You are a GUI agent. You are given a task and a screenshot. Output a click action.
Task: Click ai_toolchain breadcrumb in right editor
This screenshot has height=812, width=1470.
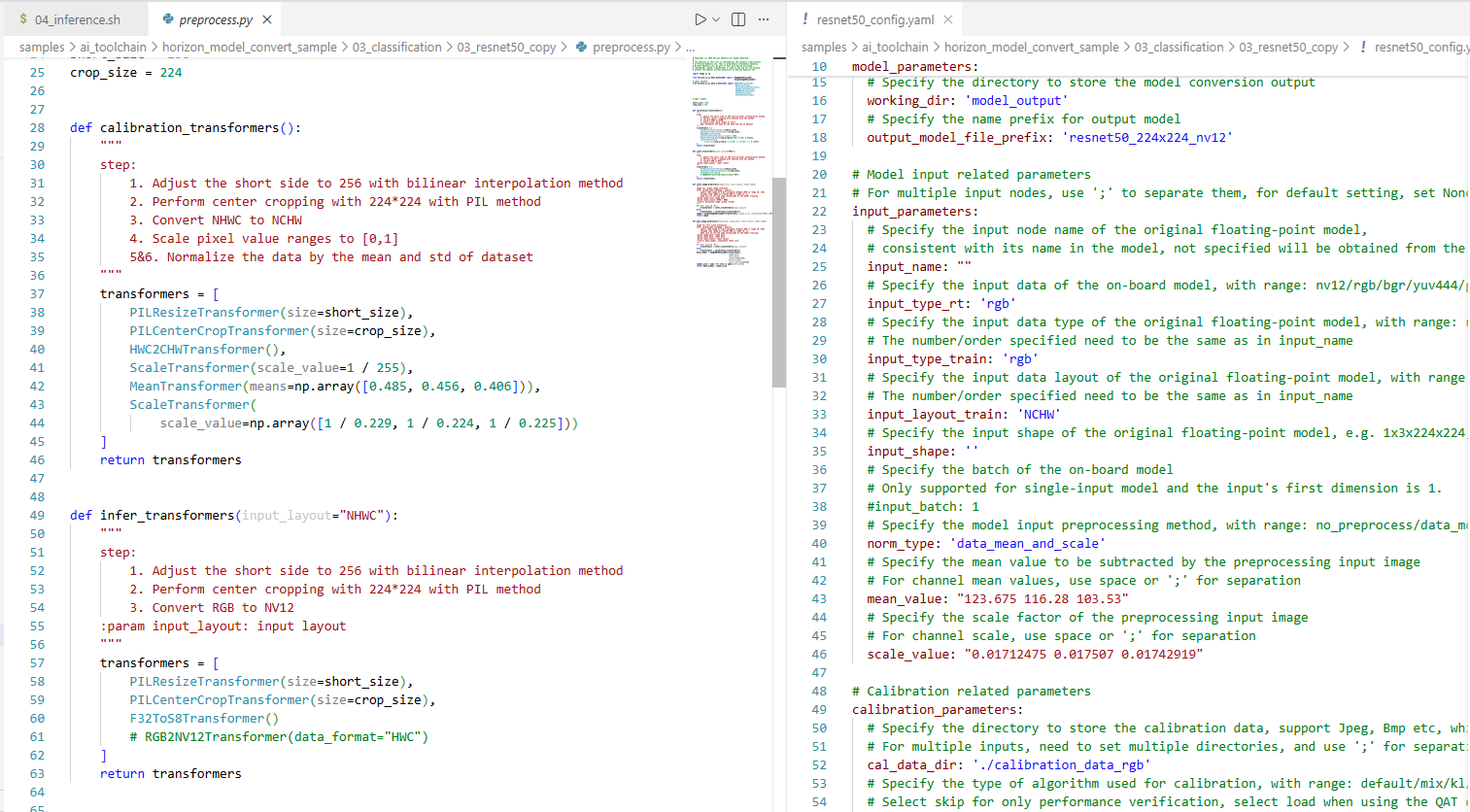[x=895, y=47]
